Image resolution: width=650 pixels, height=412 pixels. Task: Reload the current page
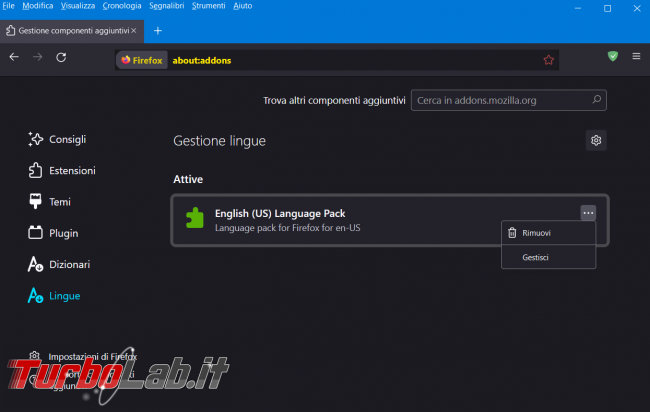(x=61, y=57)
